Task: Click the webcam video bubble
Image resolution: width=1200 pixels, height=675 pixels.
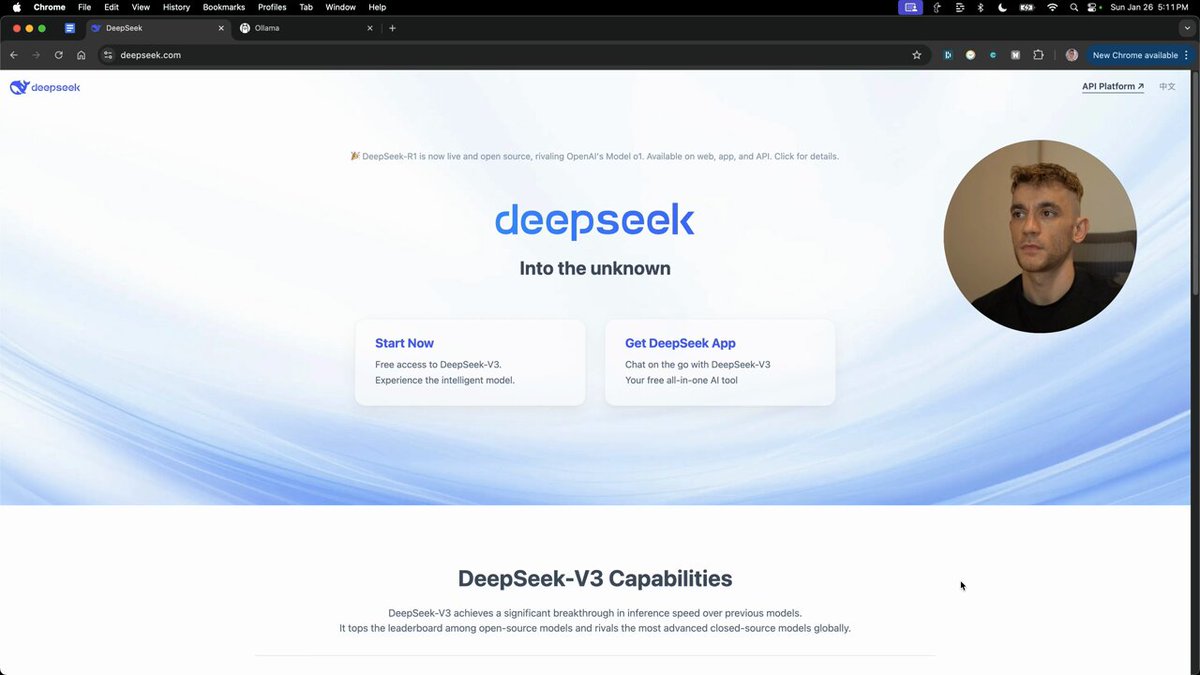Action: click(x=1040, y=237)
